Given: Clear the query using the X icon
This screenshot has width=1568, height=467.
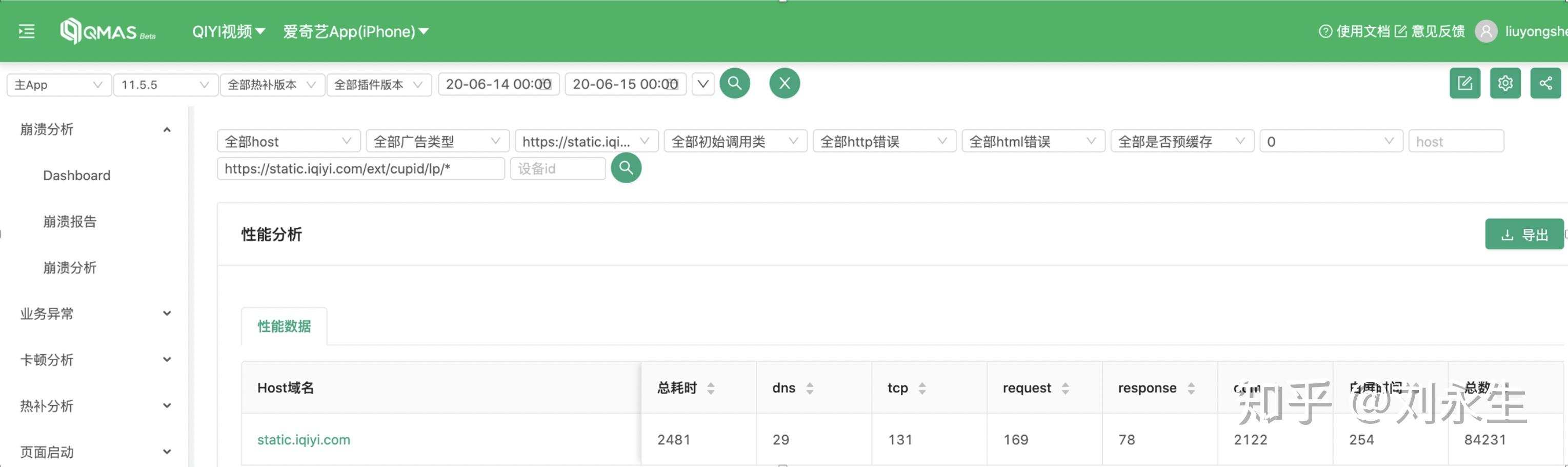Looking at the screenshot, I should pos(784,84).
